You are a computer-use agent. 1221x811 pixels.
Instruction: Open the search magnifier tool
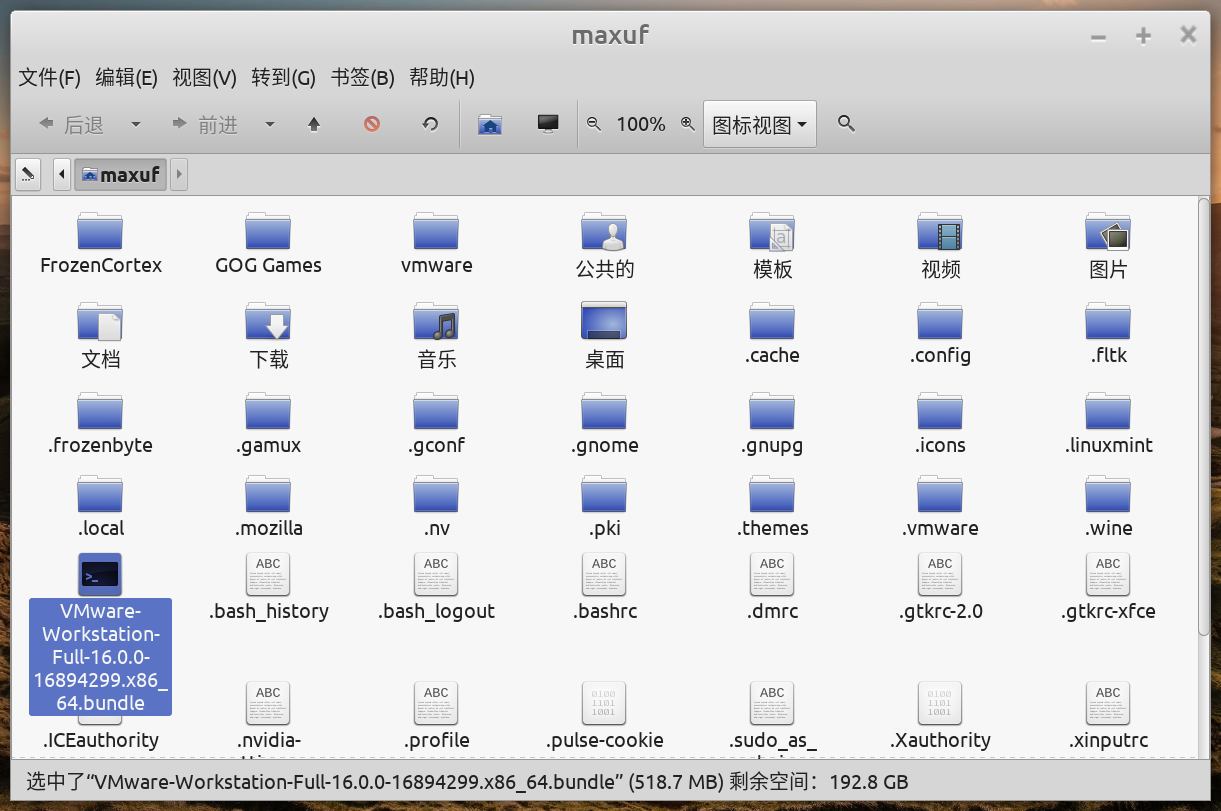click(x=846, y=123)
